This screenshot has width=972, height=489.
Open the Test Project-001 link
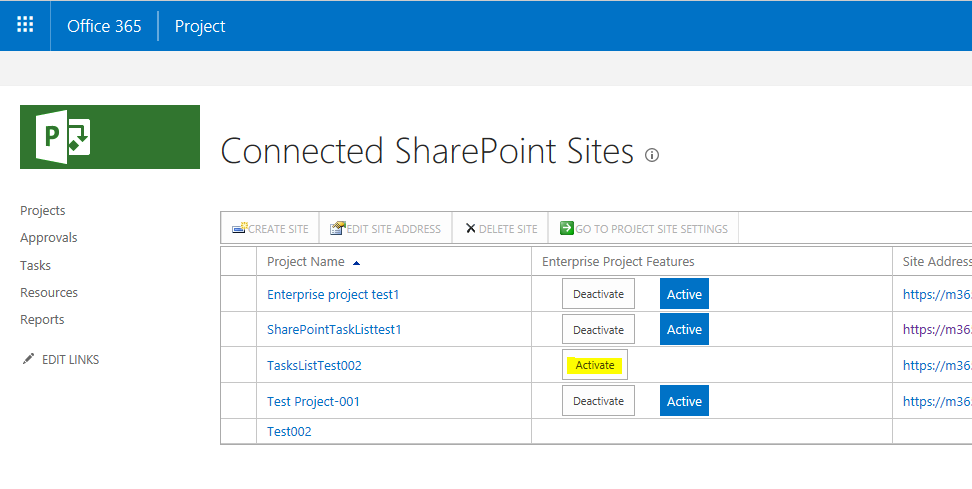click(x=313, y=402)
